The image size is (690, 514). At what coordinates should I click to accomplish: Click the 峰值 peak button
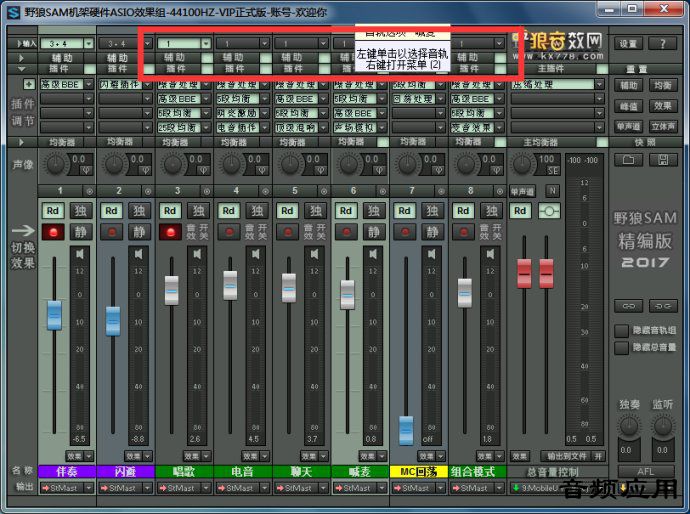pyautogui.click(x=628, y=106)
